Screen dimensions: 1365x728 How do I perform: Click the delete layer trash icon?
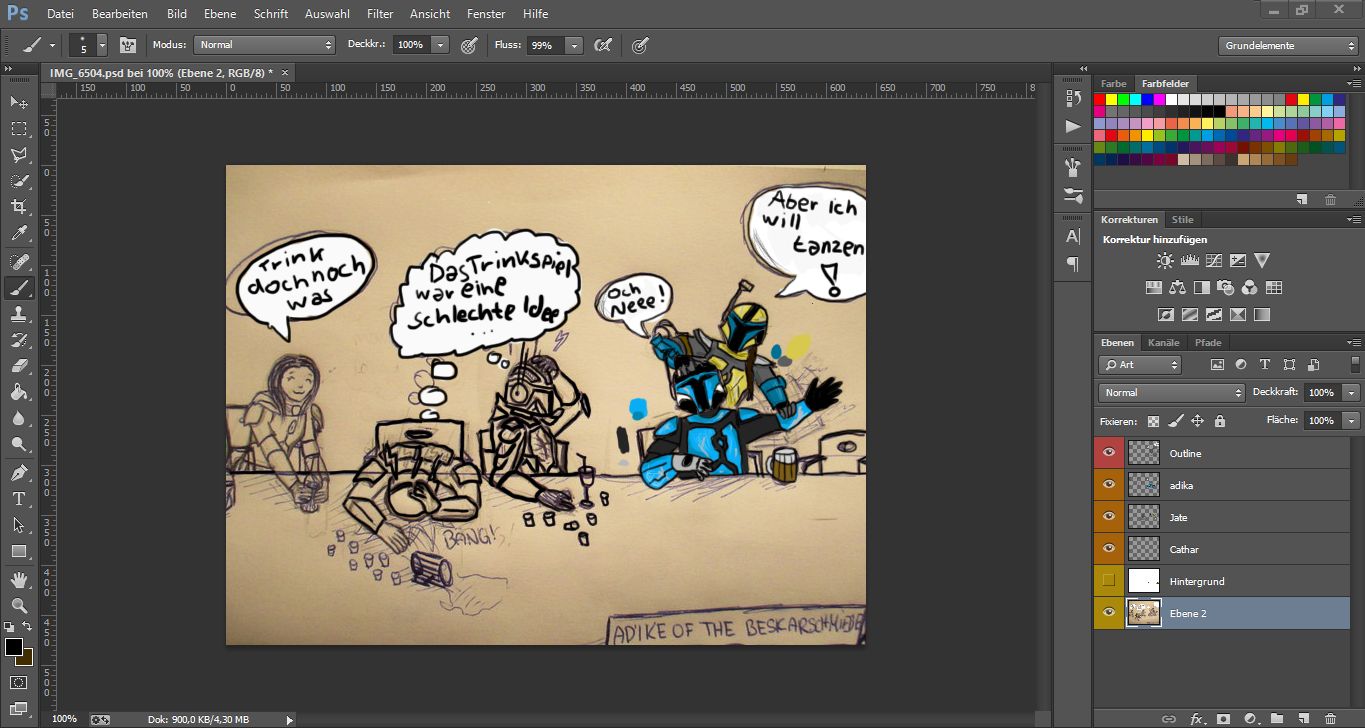click(1330, 718)
